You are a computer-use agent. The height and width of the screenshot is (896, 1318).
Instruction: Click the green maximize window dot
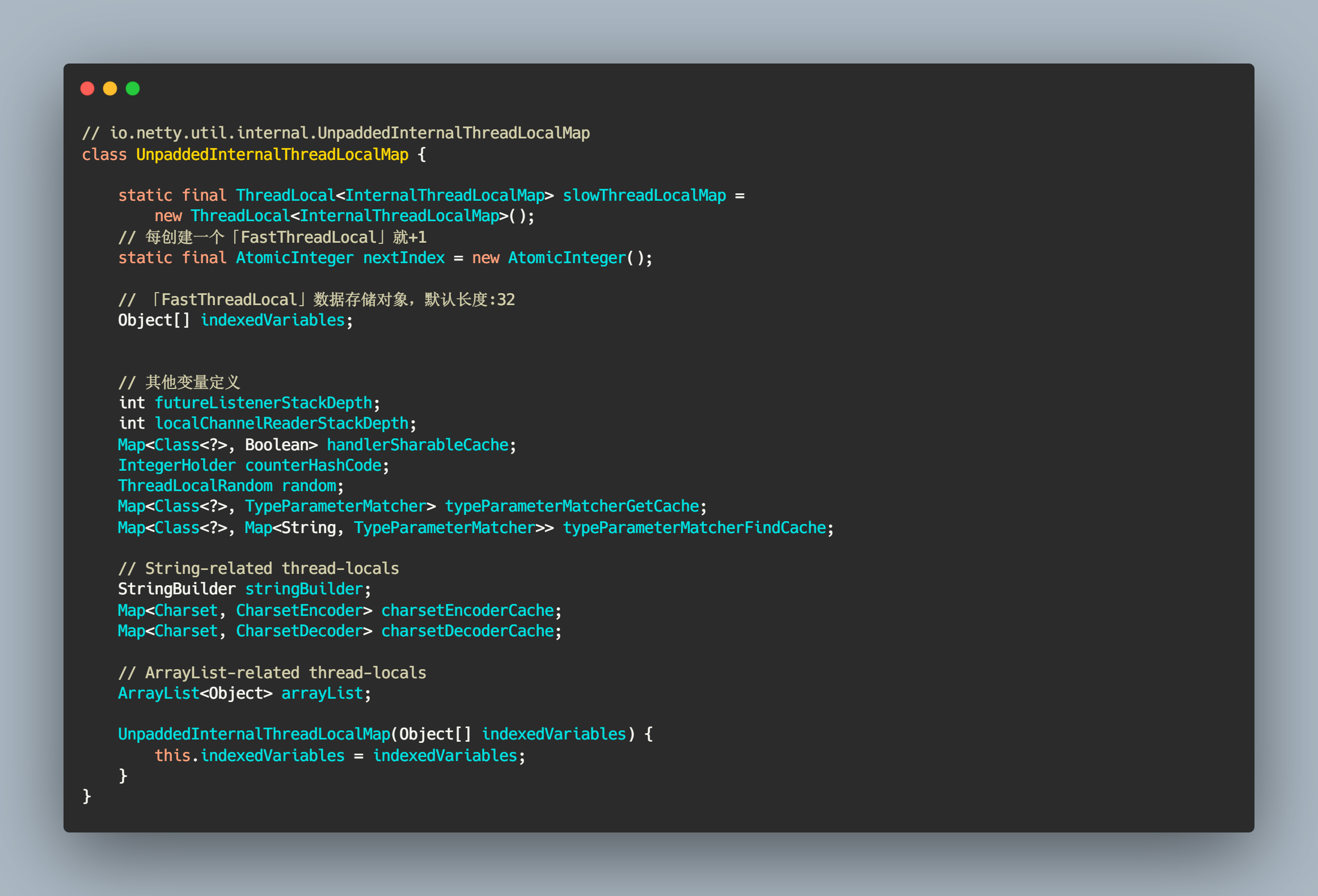133,88
